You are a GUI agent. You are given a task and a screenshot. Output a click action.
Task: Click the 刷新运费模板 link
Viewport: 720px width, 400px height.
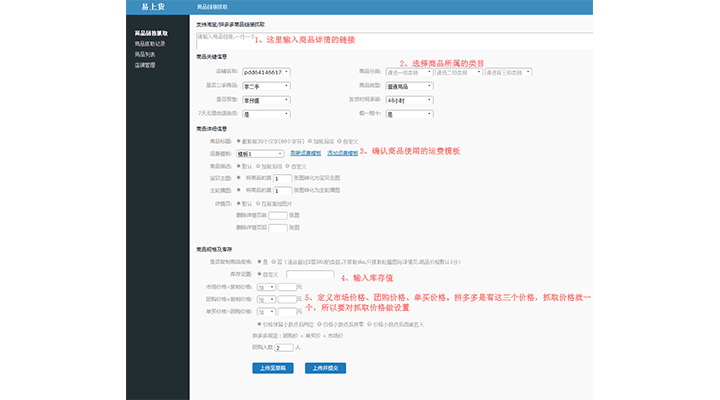coord(306,153)
